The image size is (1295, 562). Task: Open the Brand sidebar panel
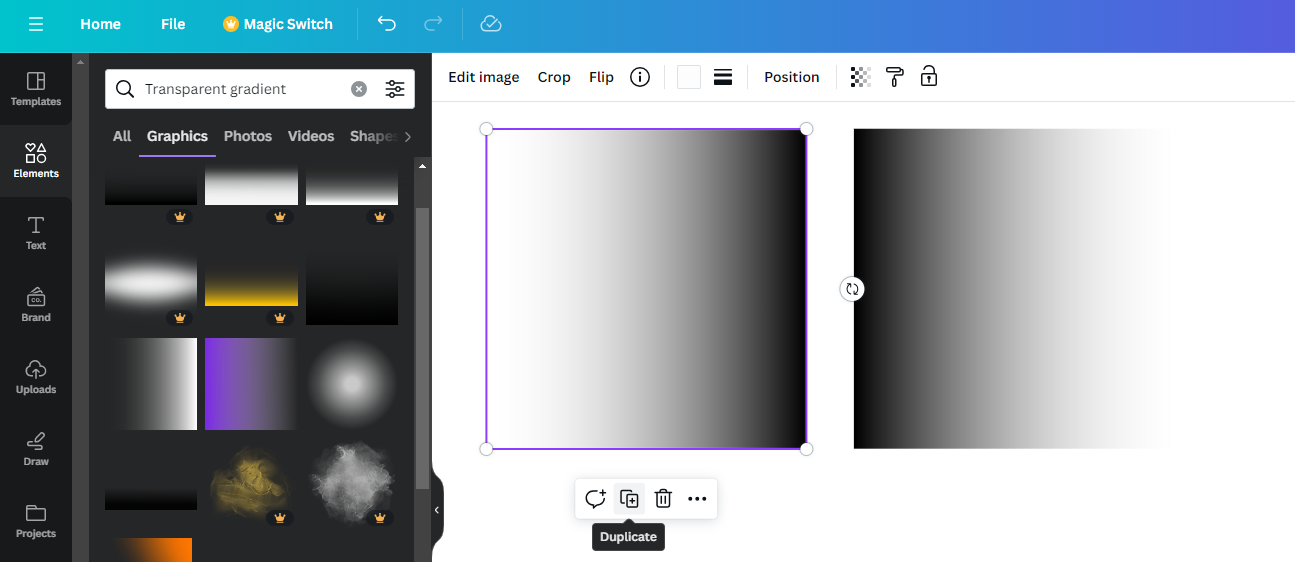[x=36, y=305]
